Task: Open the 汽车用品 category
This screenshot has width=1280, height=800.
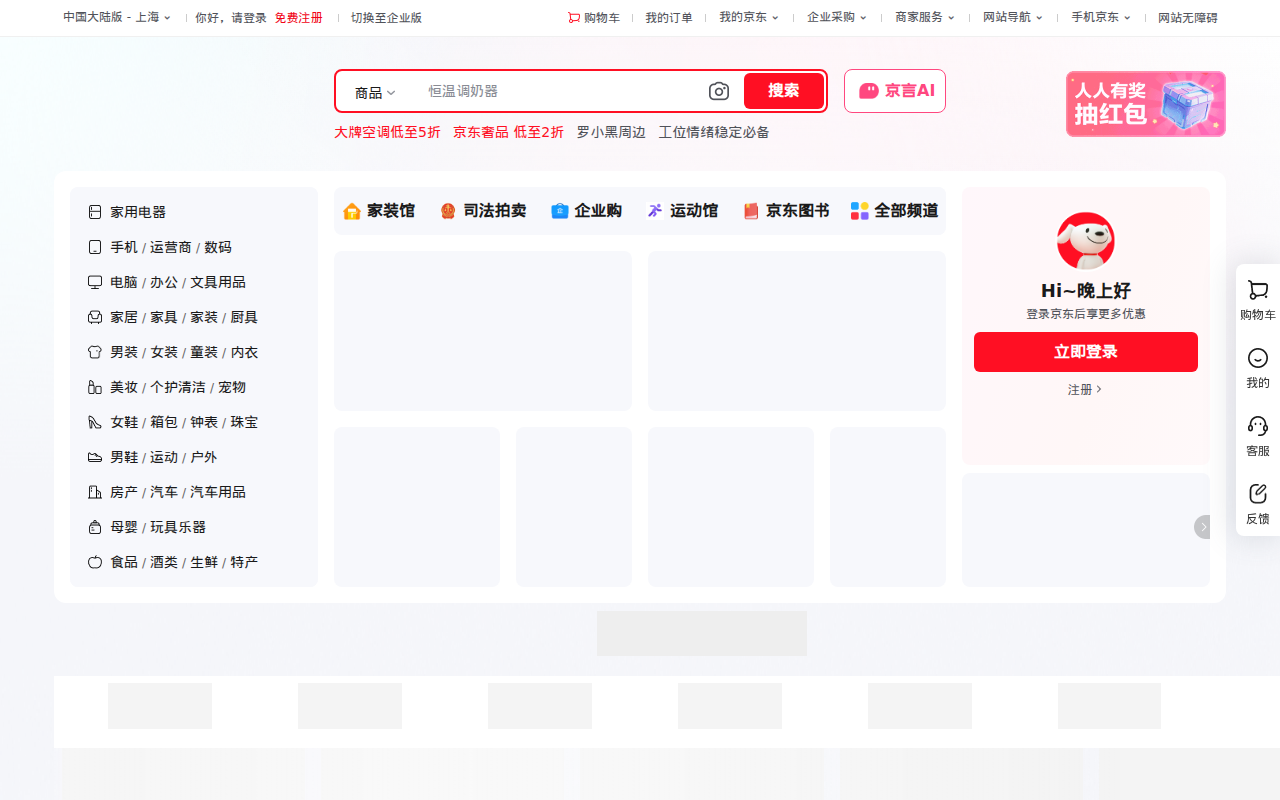Action: click(x=218, y=492)
